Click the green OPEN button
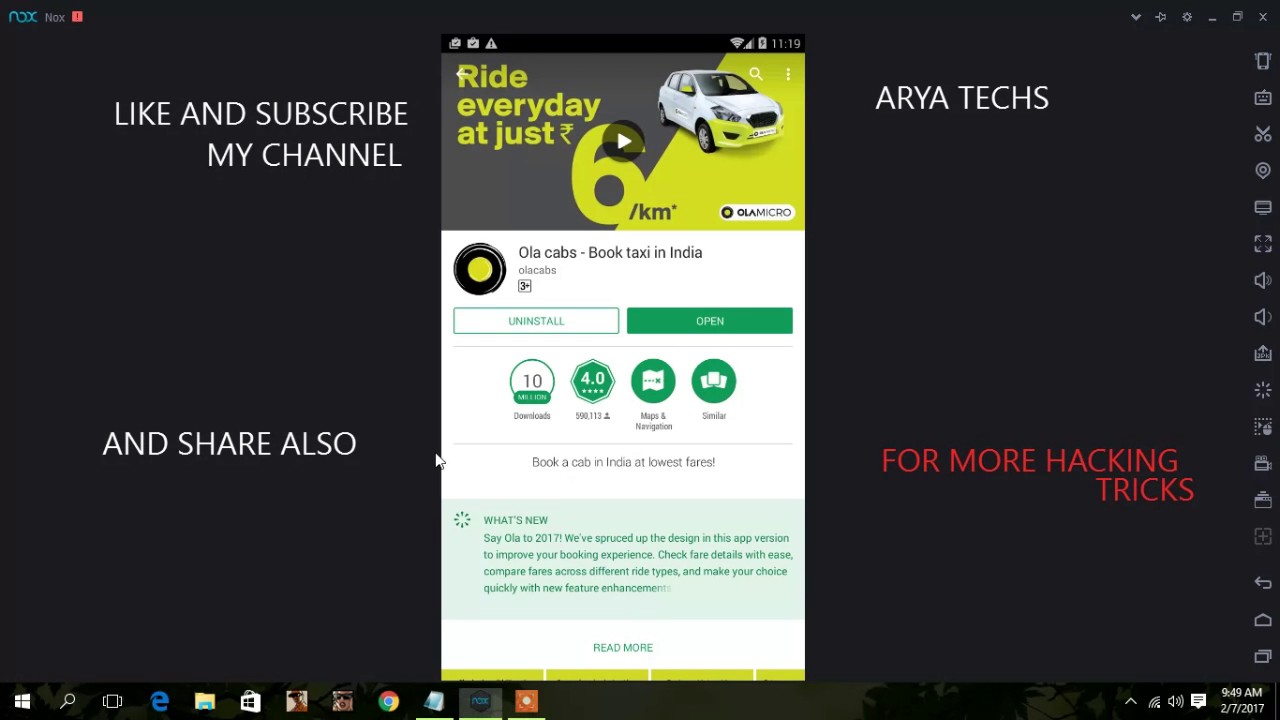Viewport: 1280px width, 720px height. [710, 321]
